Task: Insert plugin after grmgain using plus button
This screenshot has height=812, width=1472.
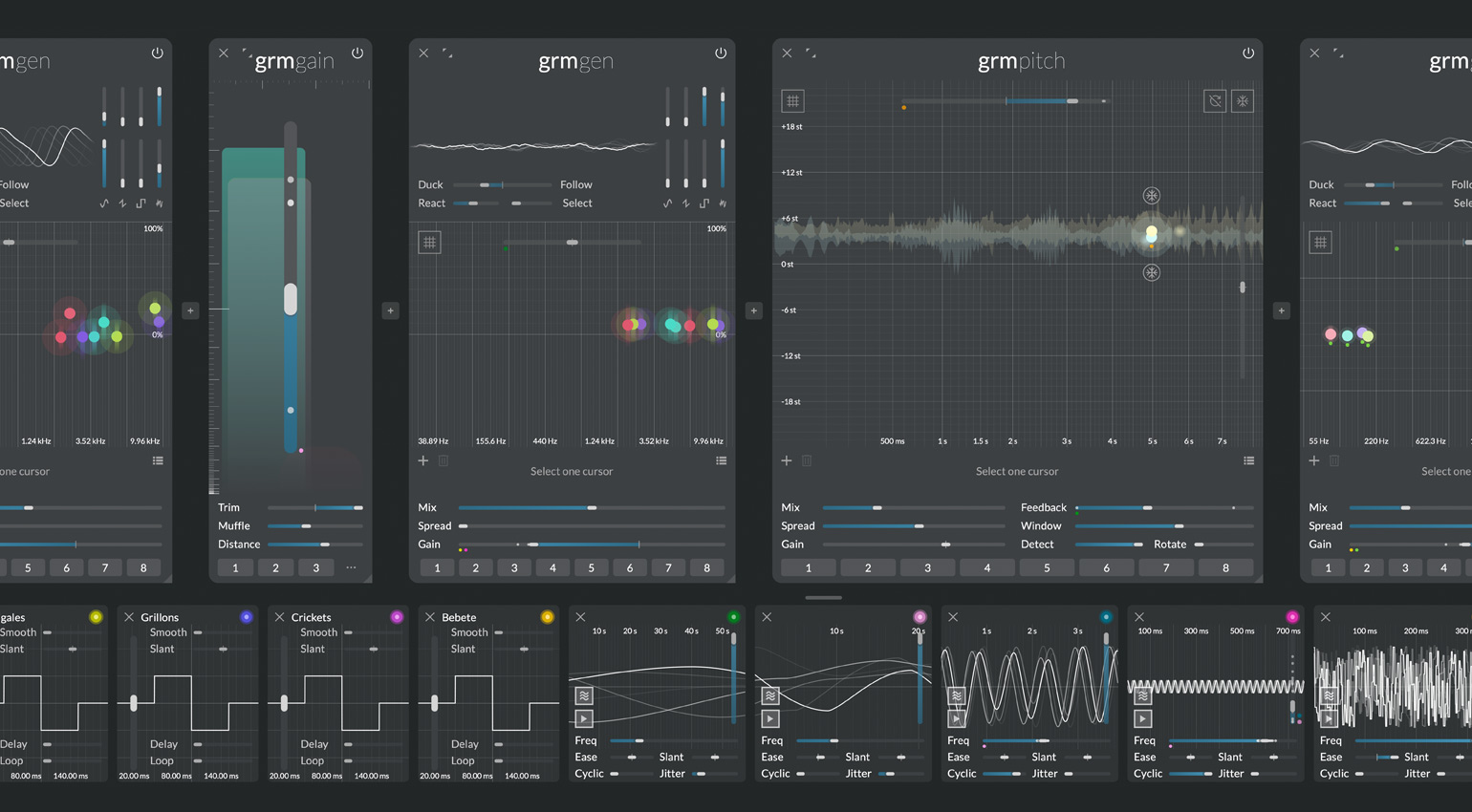Action: [x=390, y=310]
